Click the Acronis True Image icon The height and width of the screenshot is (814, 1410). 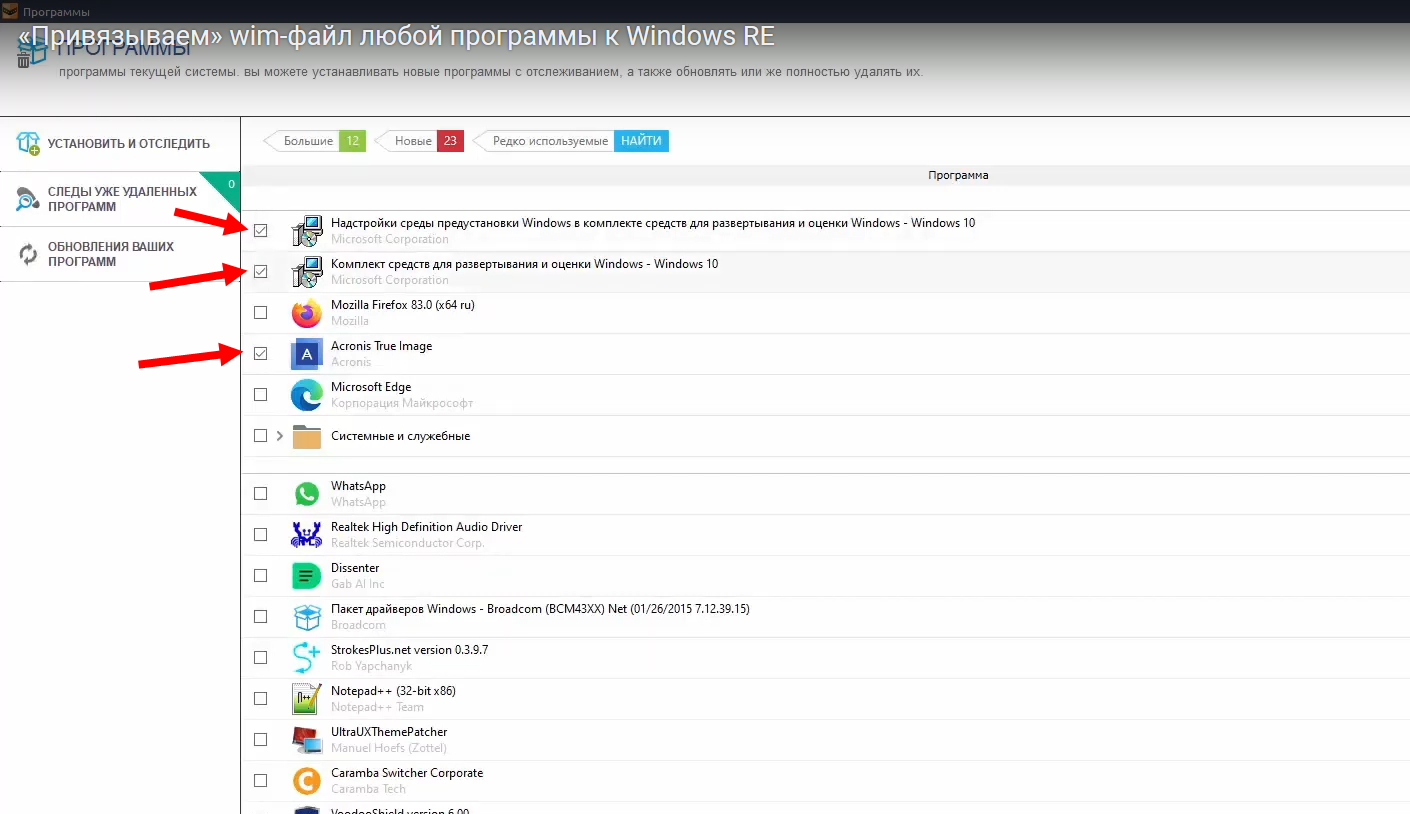(306, 354)
